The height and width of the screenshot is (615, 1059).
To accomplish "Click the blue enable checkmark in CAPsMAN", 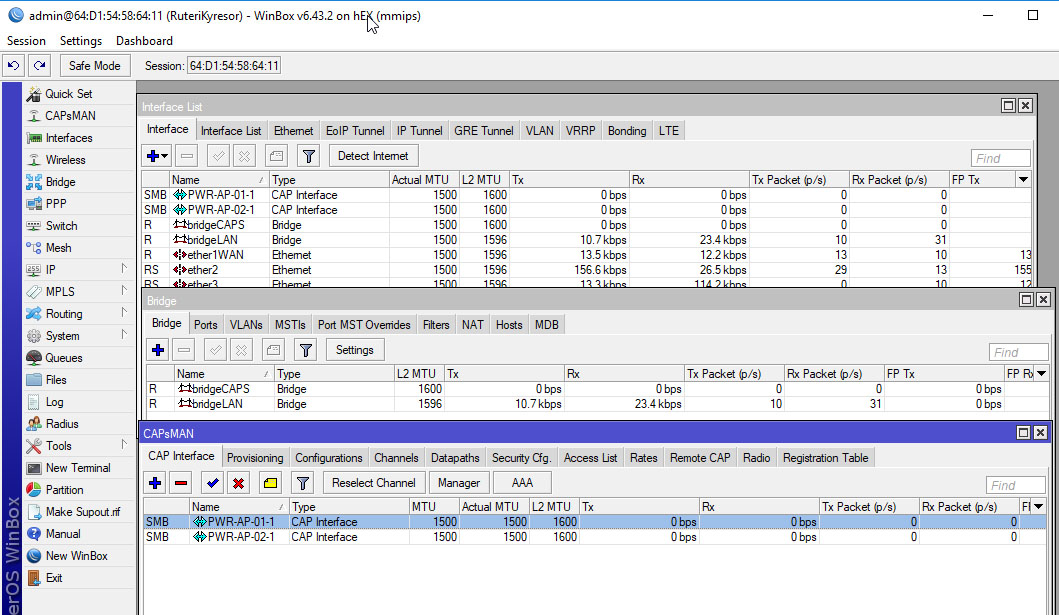I will pyautogui.click(x=211, y=483).
